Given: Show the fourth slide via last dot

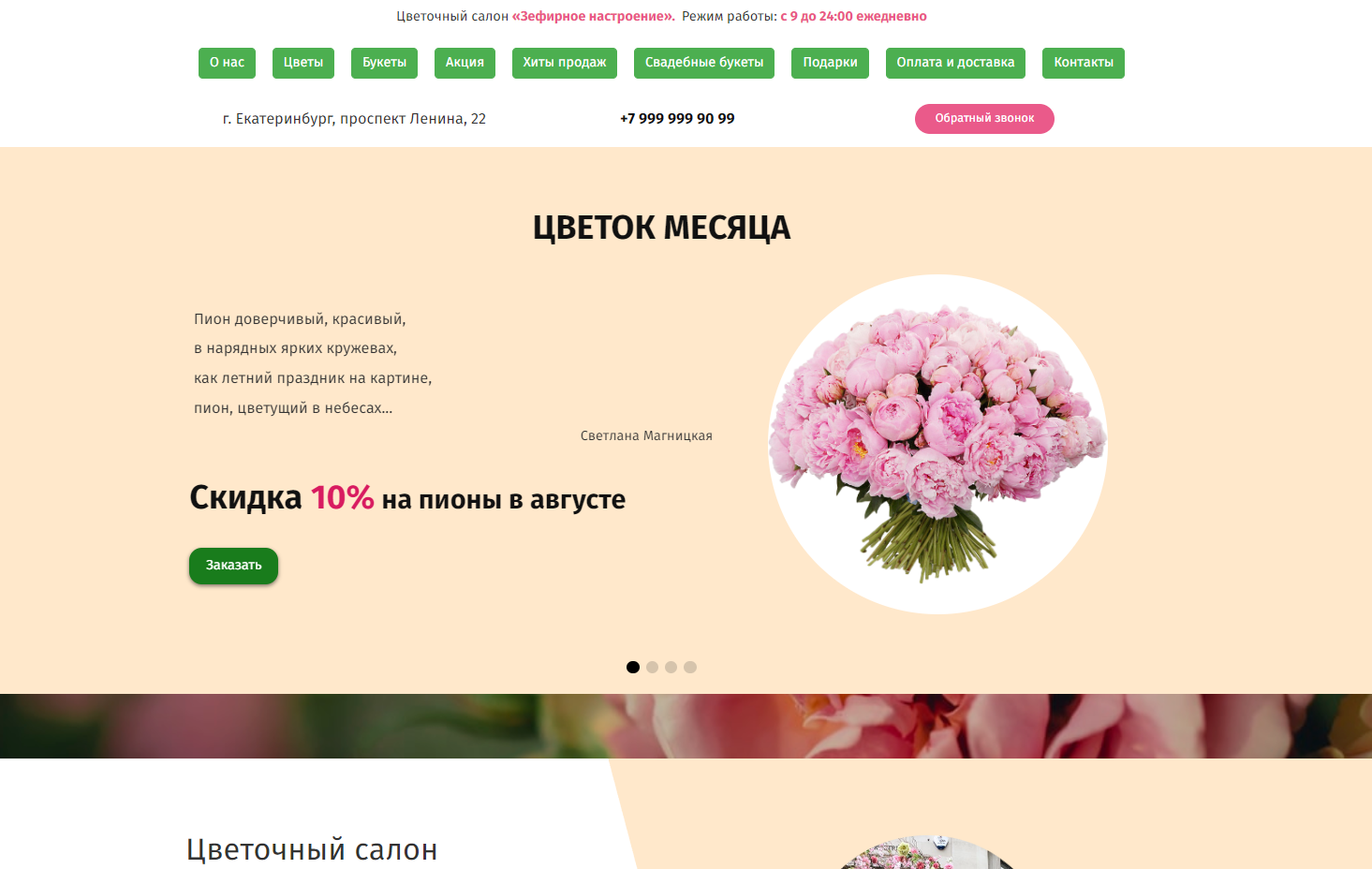Looking at the screenshot, I should 690,668.
